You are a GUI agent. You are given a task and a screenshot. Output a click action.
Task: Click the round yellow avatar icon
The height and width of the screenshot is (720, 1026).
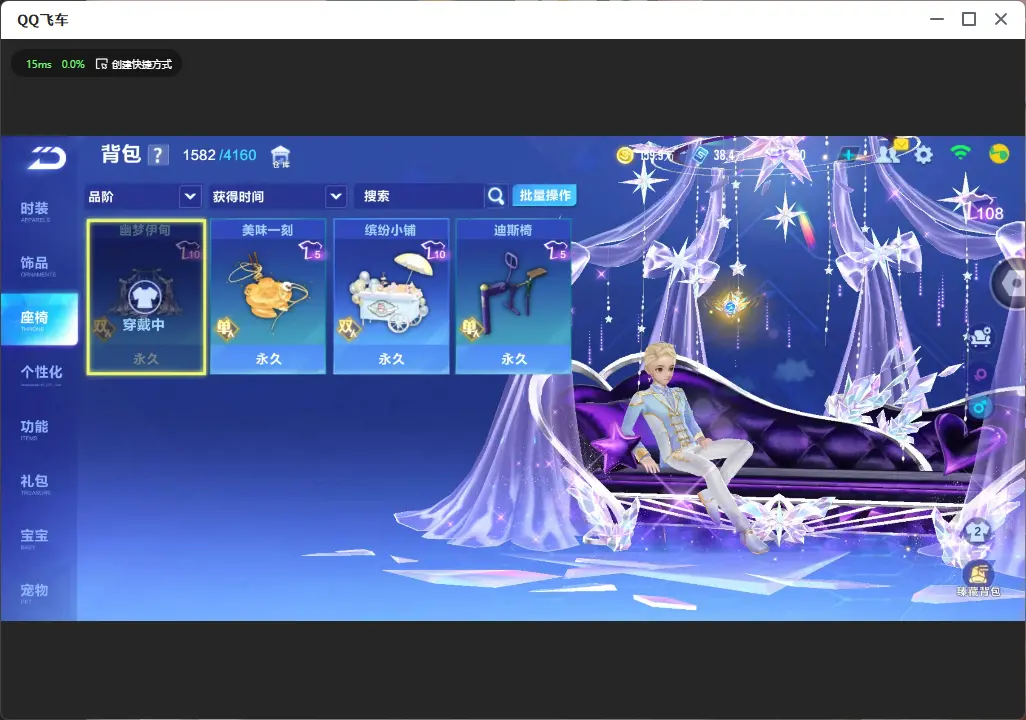coord(999,154)
